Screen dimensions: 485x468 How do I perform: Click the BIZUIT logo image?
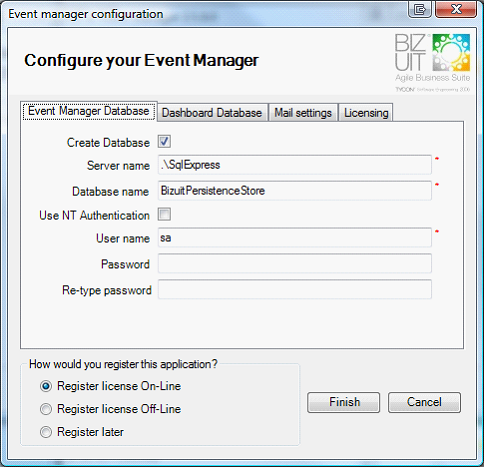(432, 62)
